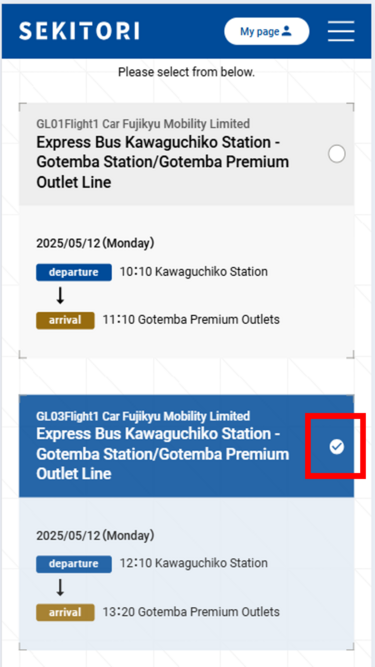Click the 11:10 arrival badge
This screenshot has width=375, height=667.
tap(65, 320)
